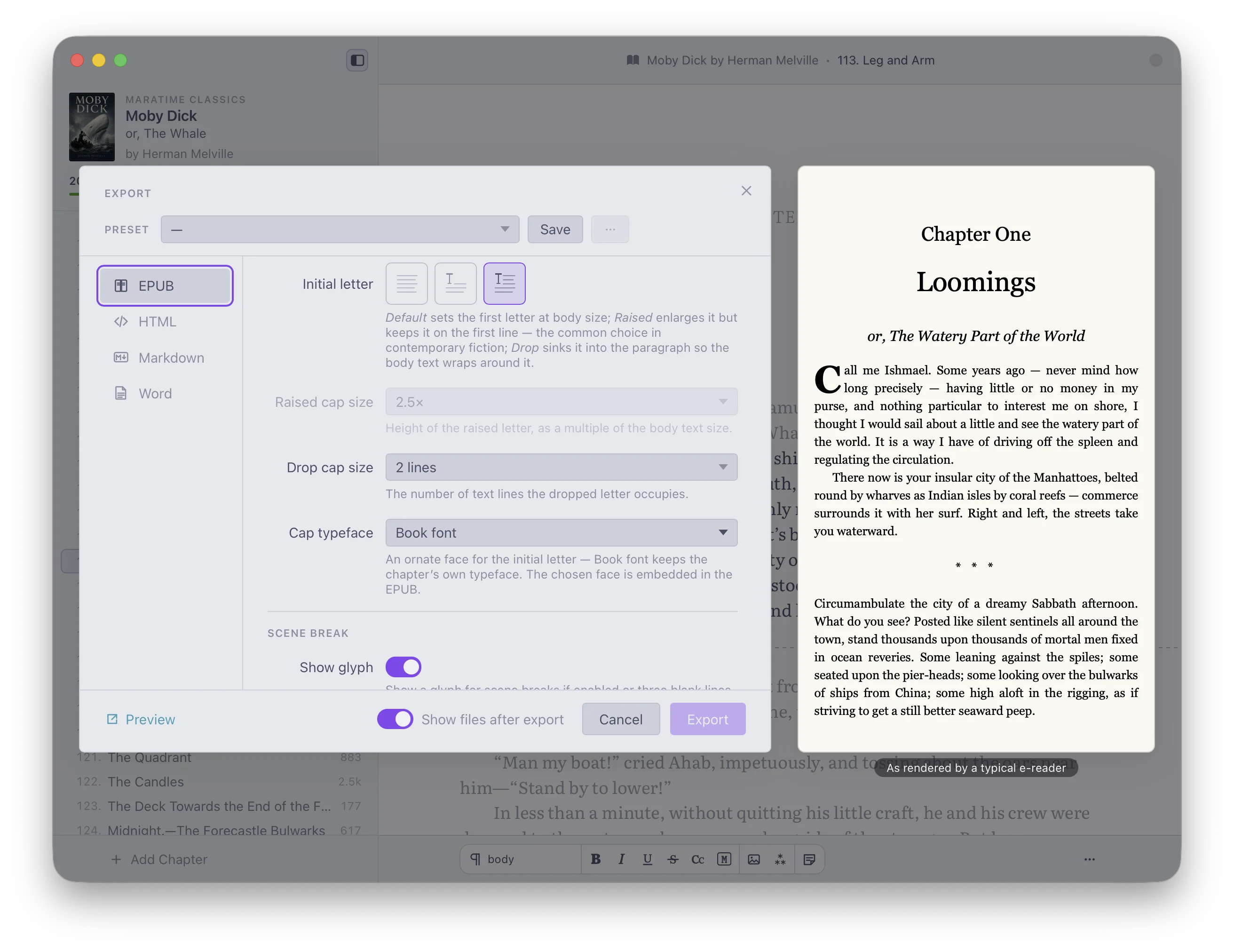Choose Raised initial letter style
This screenshot has height=952, width=1234.
click(x=455, y=284)
